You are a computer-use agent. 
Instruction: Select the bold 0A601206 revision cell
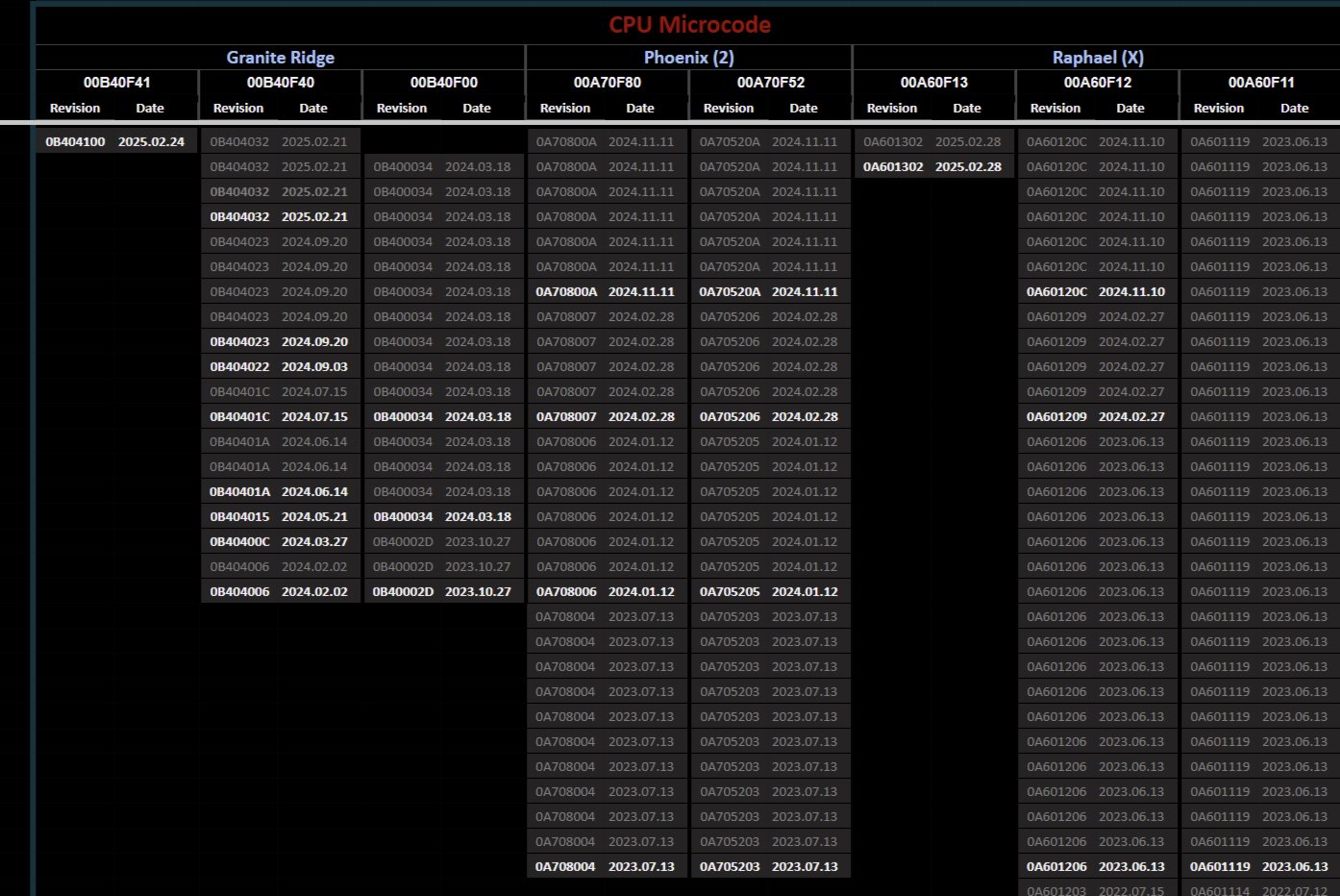point(1056,866)
